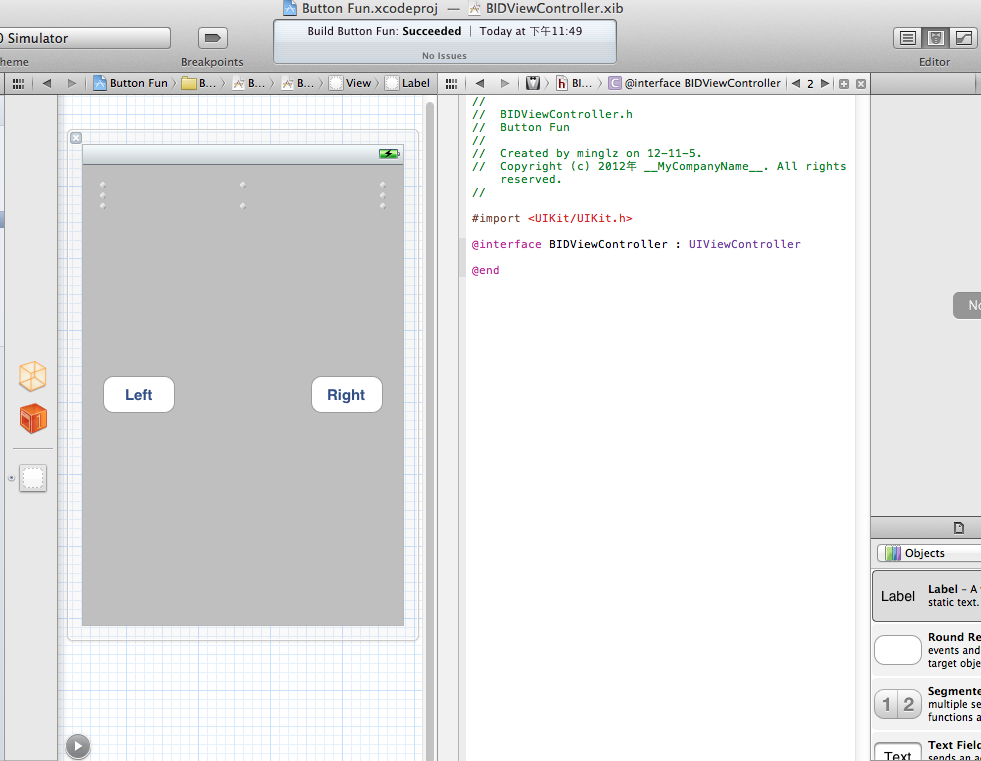The width and height of the screenshot is (981, 761).
Task: Close the view canvas with X button
Action: (x=76, y=138)
